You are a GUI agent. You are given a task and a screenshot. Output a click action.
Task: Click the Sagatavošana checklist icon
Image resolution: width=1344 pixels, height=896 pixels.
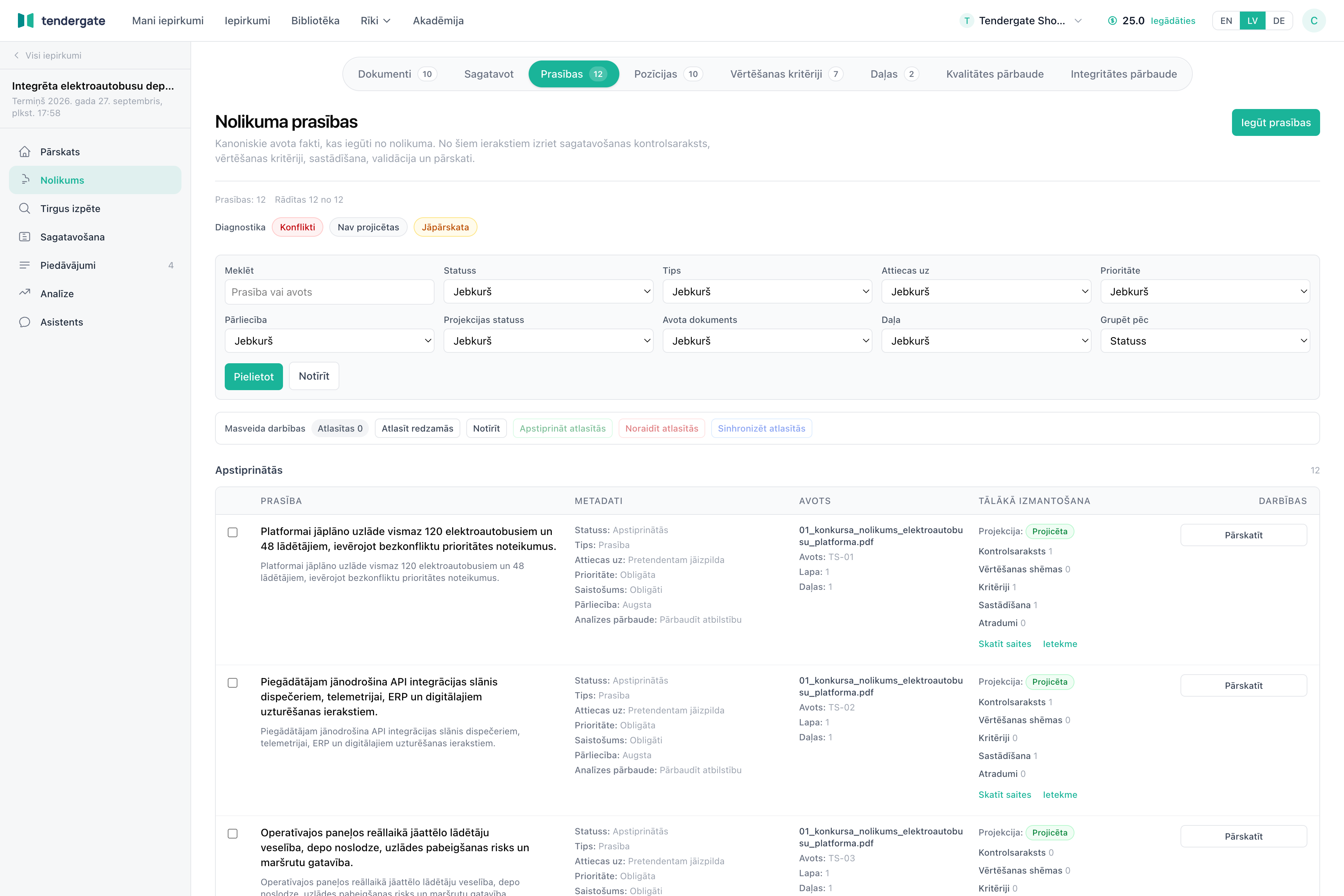click(25, 237)
